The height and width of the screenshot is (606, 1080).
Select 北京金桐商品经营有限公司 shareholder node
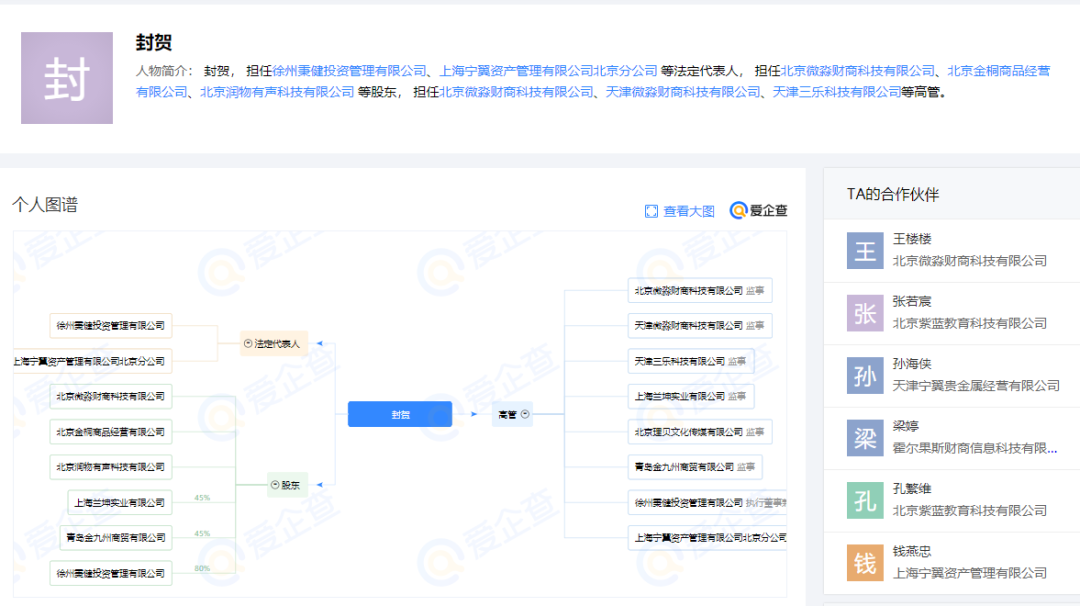[111, 432]
